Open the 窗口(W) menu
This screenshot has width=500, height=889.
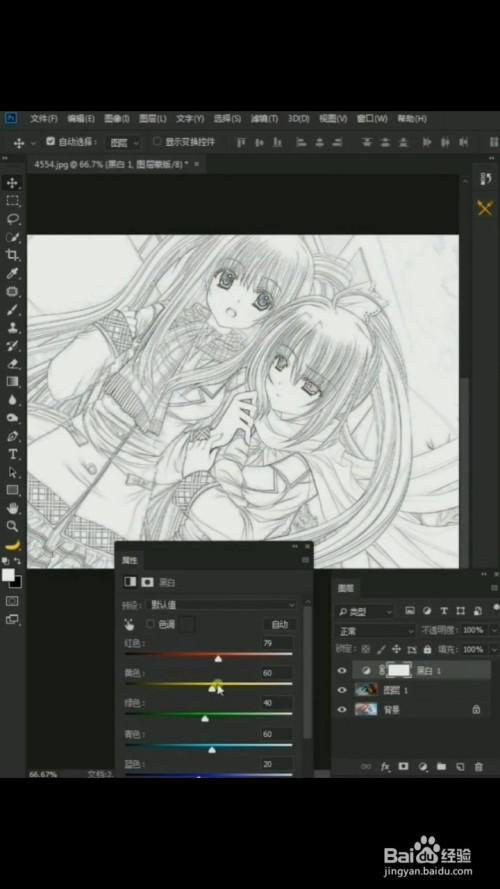(x=372, y=118)
